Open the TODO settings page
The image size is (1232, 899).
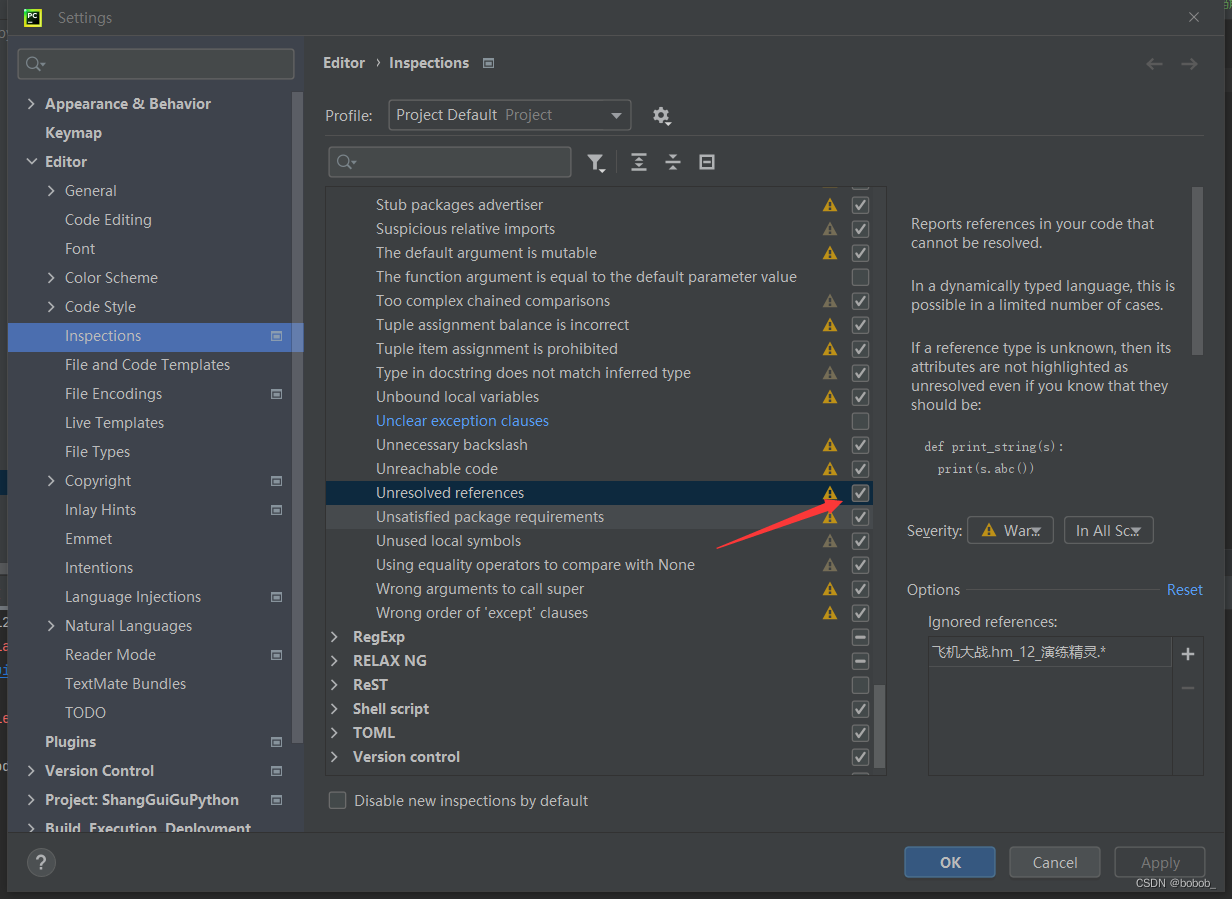pos(85,713)
